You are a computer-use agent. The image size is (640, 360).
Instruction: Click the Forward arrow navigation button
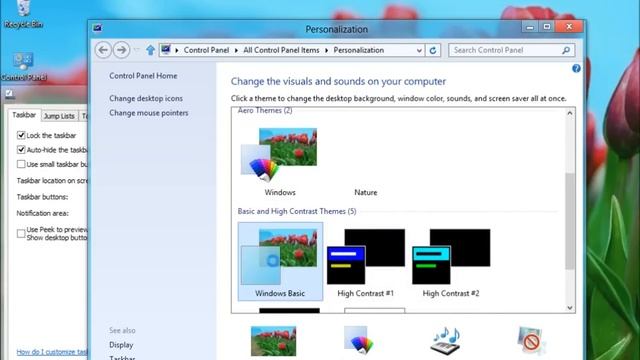tap(121, 50)
